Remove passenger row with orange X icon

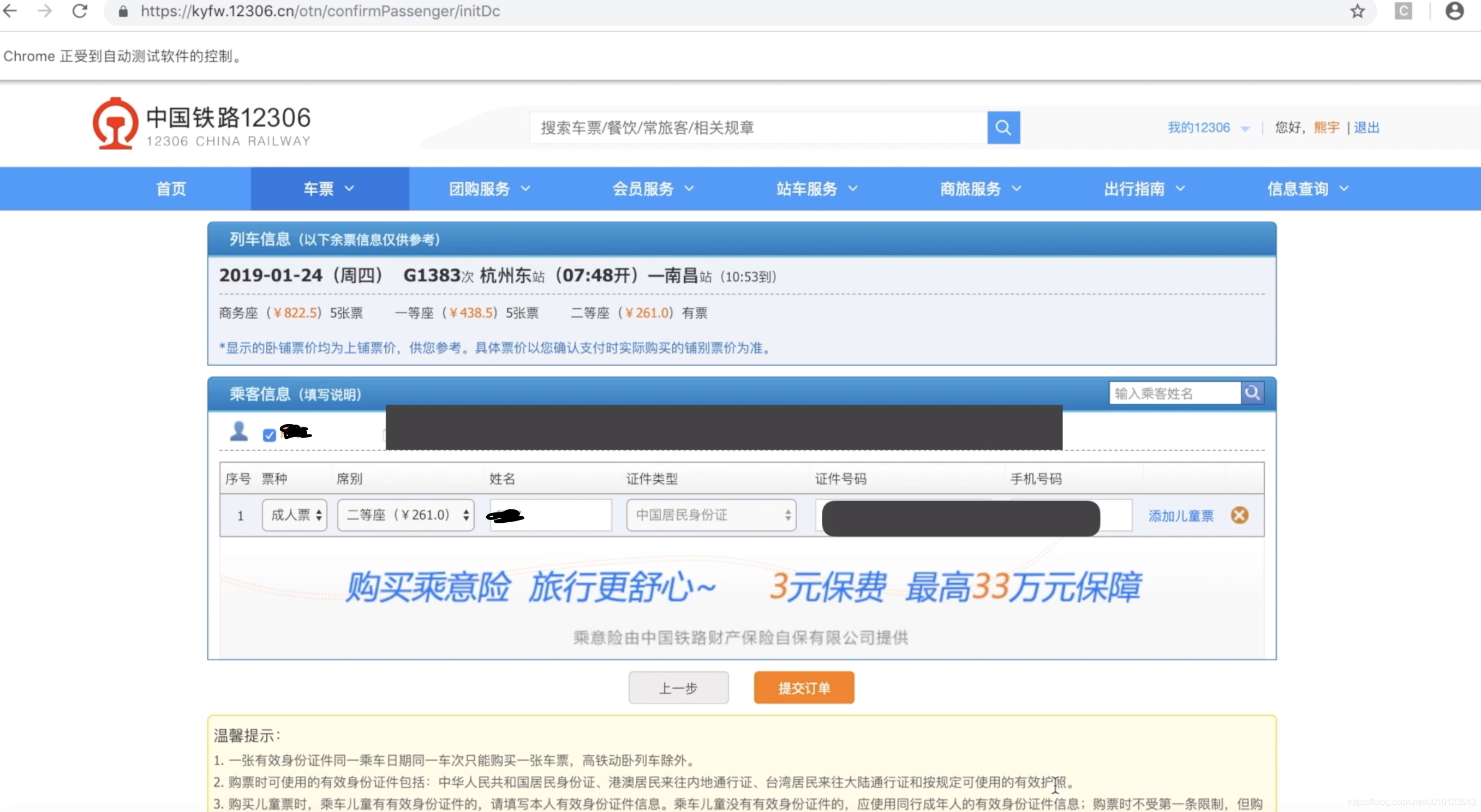pyautogui.click(x=1240, y=515)
